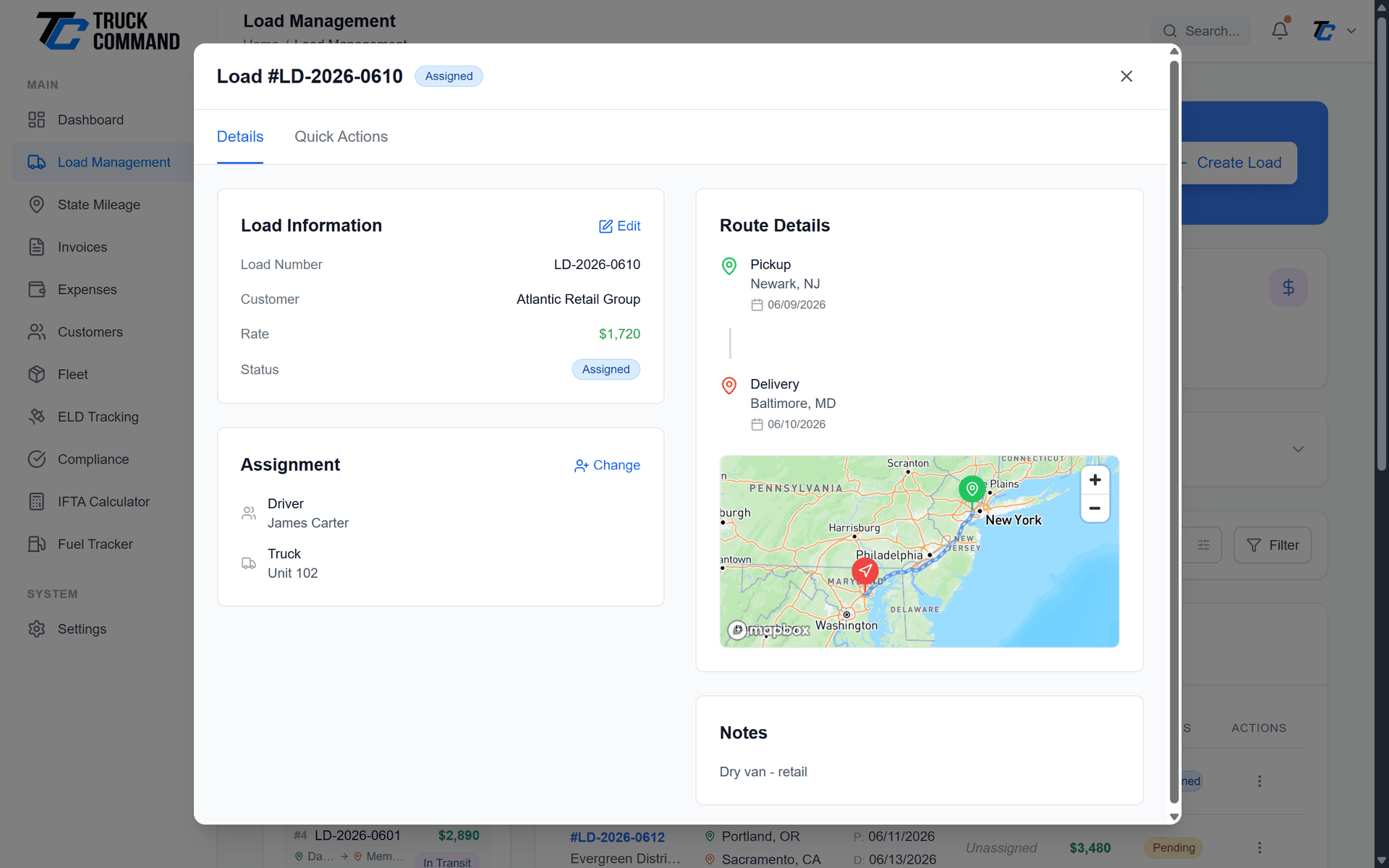
Task: Click the $3,480 rate in table
Action: click(1090, 848)
